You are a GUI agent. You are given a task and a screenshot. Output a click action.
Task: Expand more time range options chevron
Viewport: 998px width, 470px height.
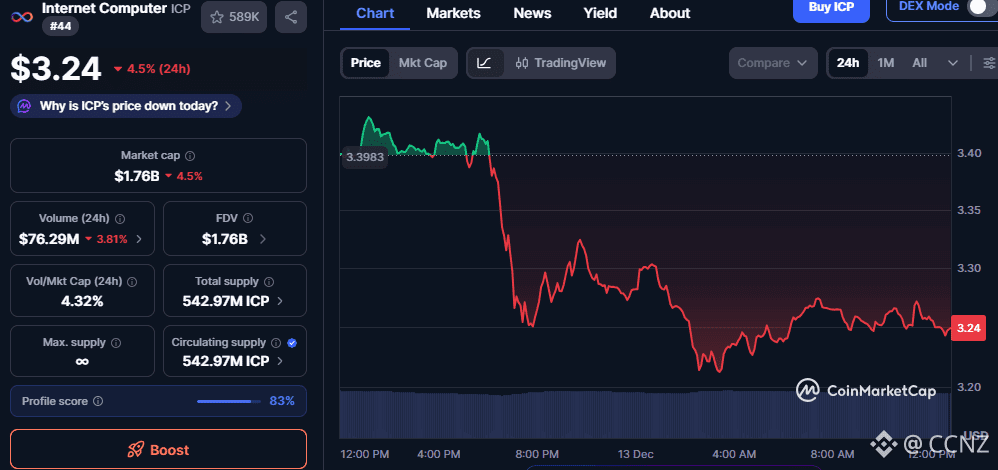click(953, 63)
